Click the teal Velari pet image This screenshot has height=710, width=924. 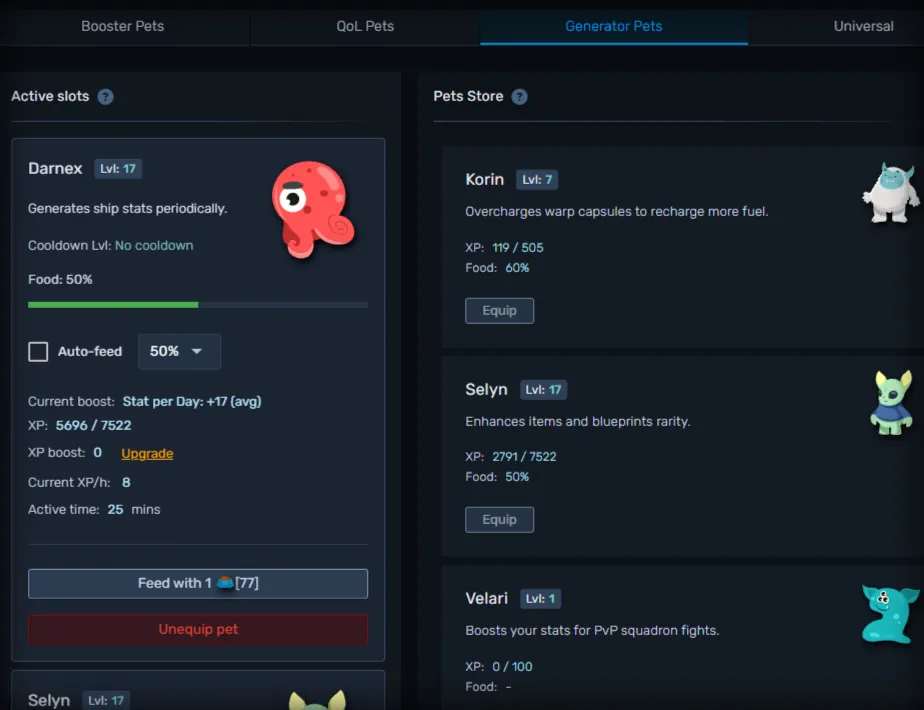[x=890, y=614]
